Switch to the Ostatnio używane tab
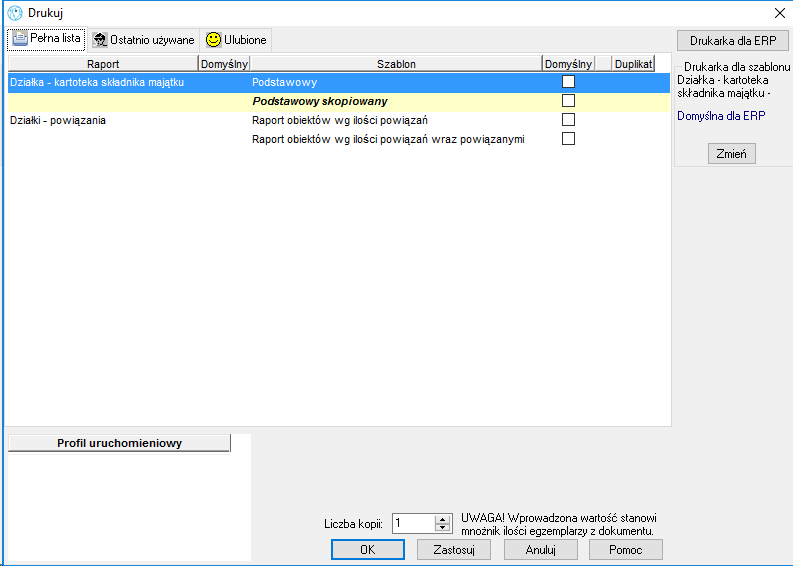The image size is (793, 566). pyautogui.click(x=144, y=40)
